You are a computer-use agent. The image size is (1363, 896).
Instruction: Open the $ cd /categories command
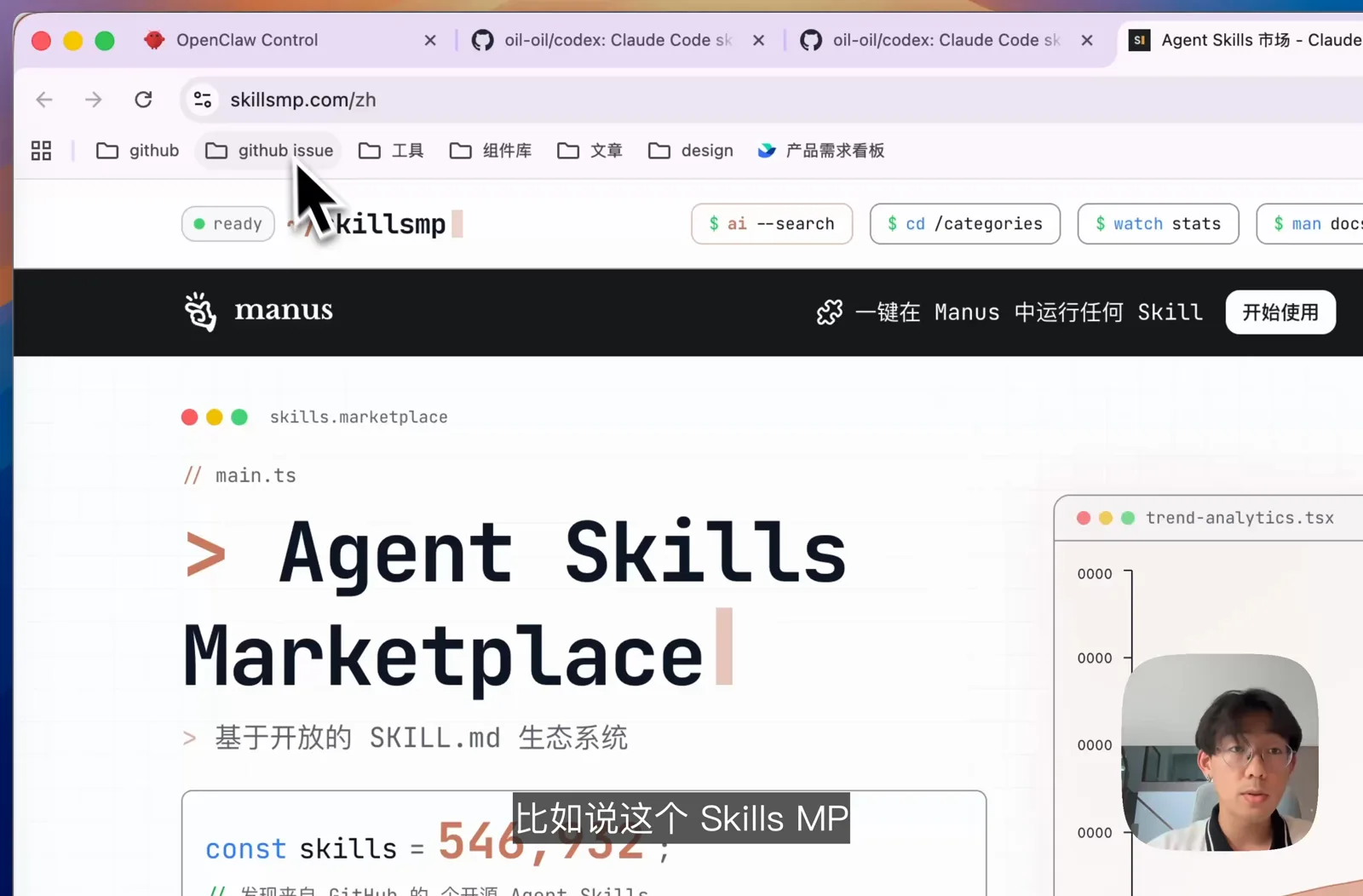coord(965,224)
